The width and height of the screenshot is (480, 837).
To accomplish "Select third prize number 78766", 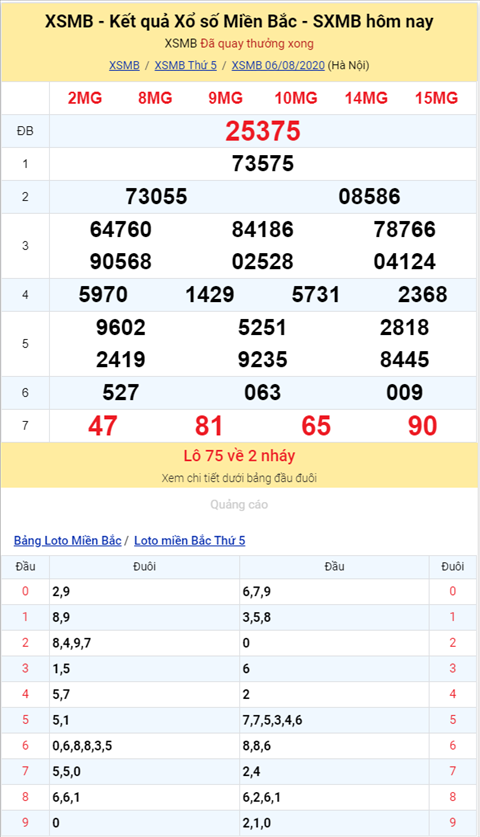I will [405, 230].
